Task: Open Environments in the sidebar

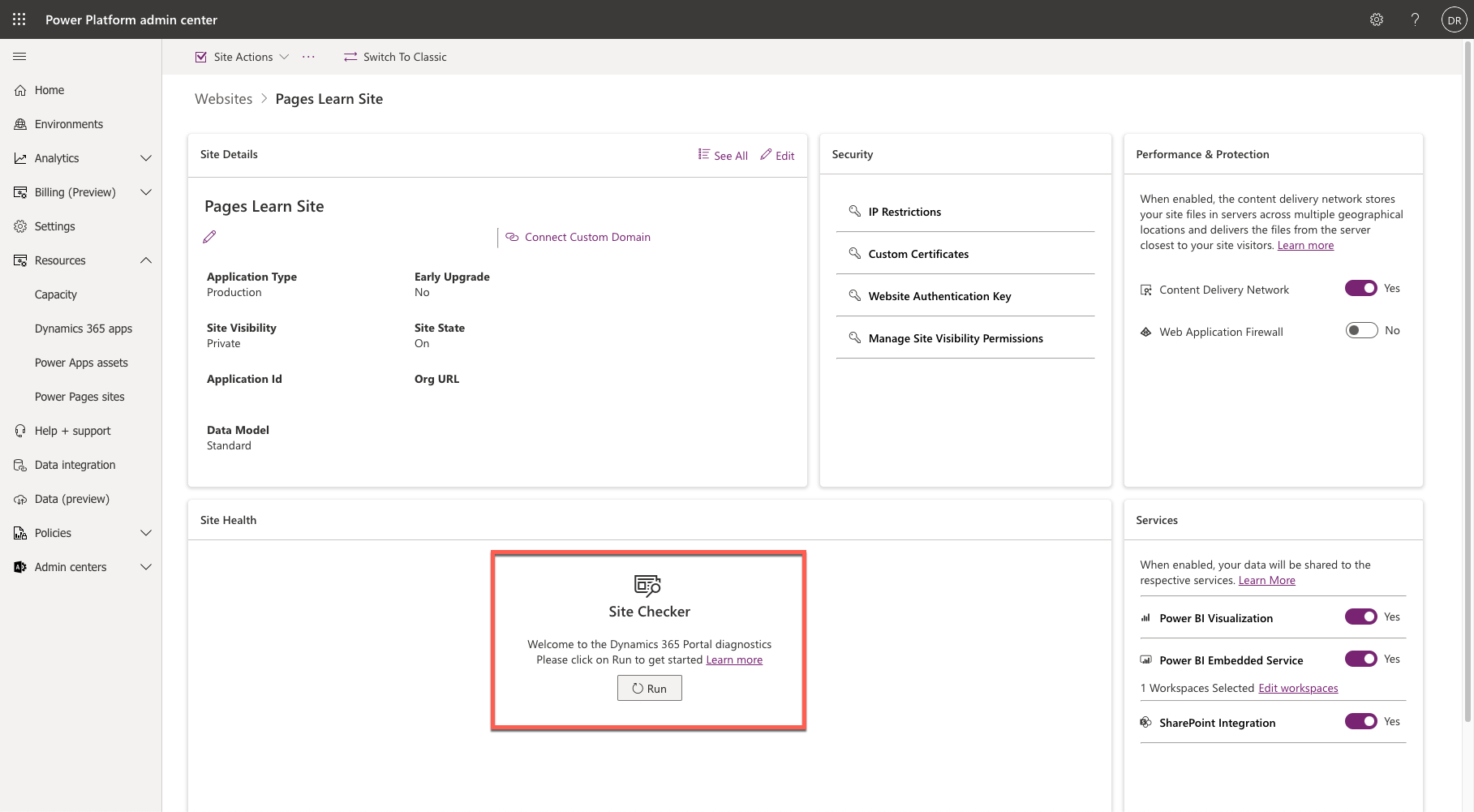Action: 81,124
